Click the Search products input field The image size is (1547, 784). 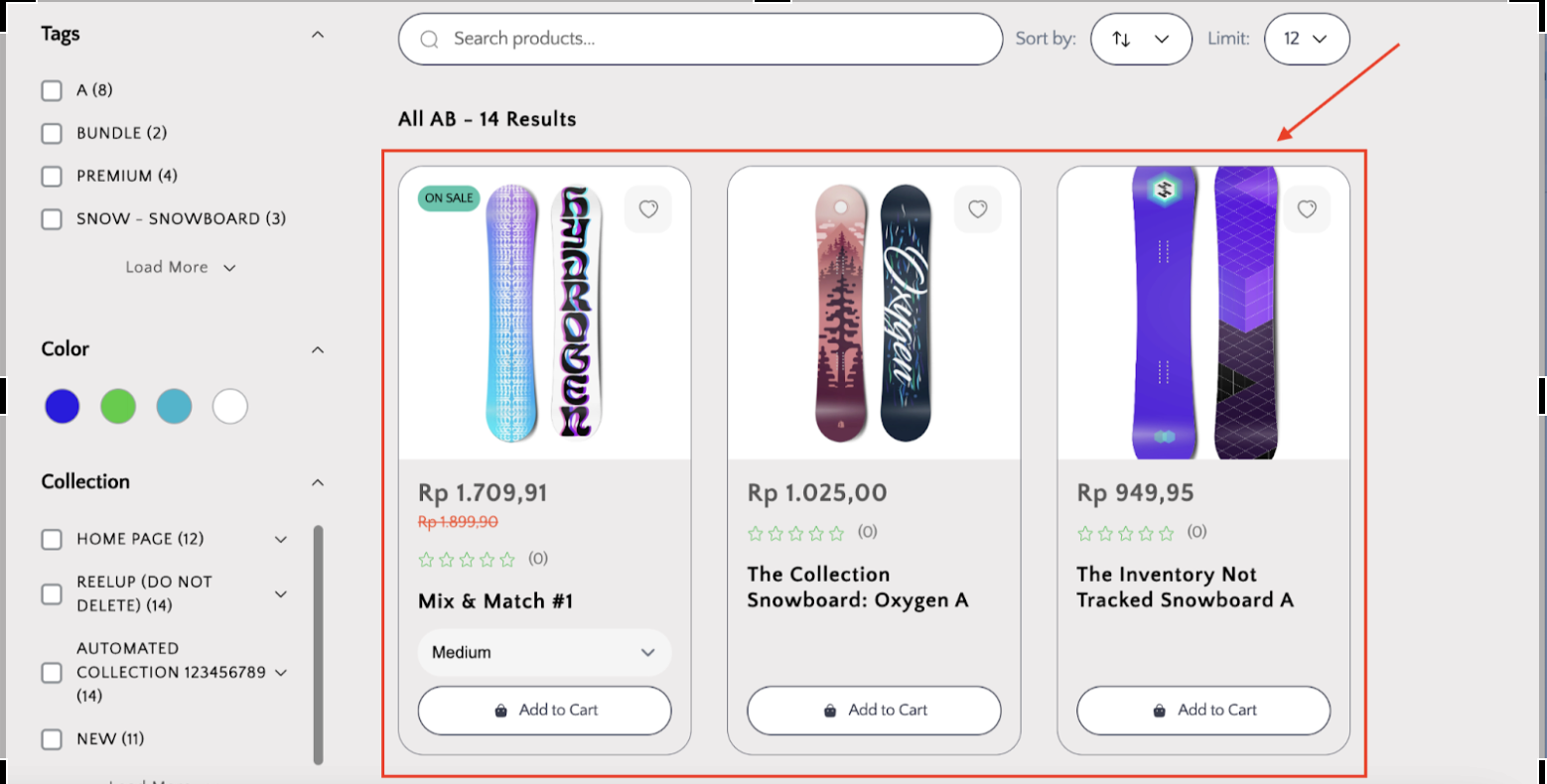[x=715, y=39]
